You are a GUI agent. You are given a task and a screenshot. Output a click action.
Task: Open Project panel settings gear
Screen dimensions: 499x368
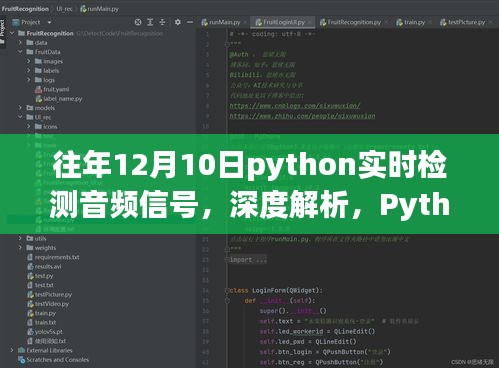[x=178, y=22]
